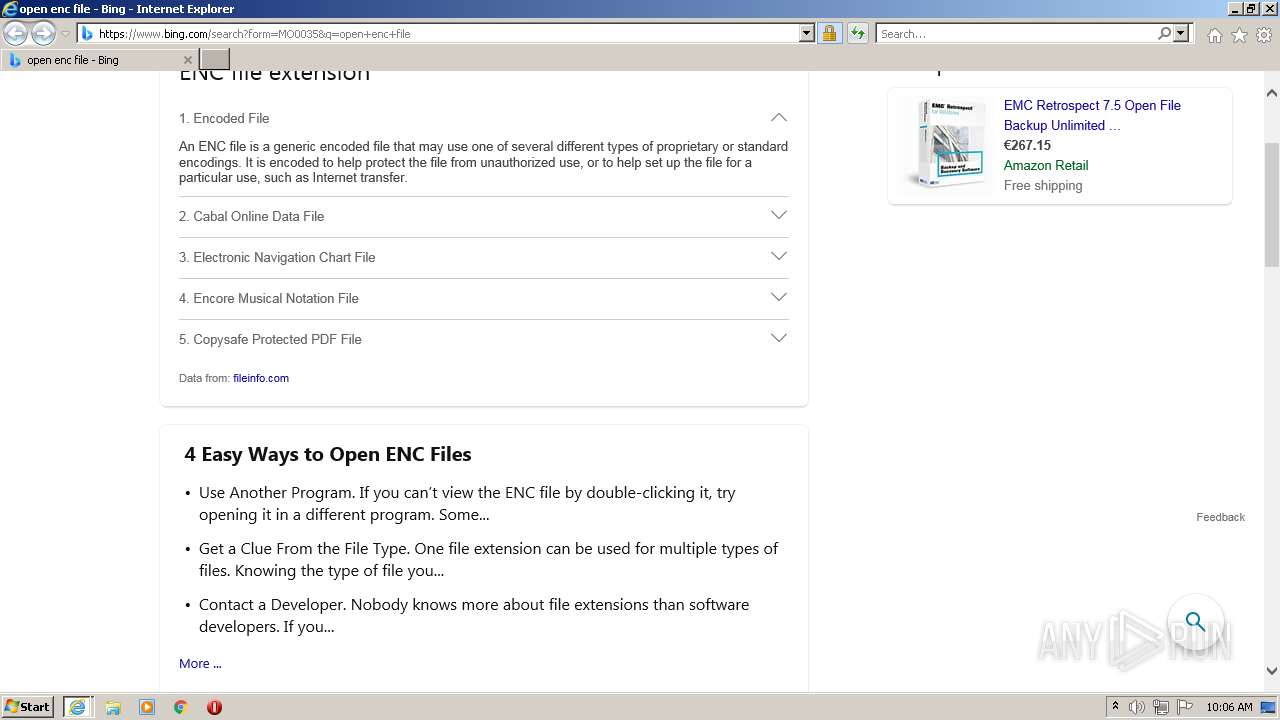Open the address bar autocomplete dropdown
This screenshot has height=720, width=1280.
pyautogui.click(x=807, y=34)
